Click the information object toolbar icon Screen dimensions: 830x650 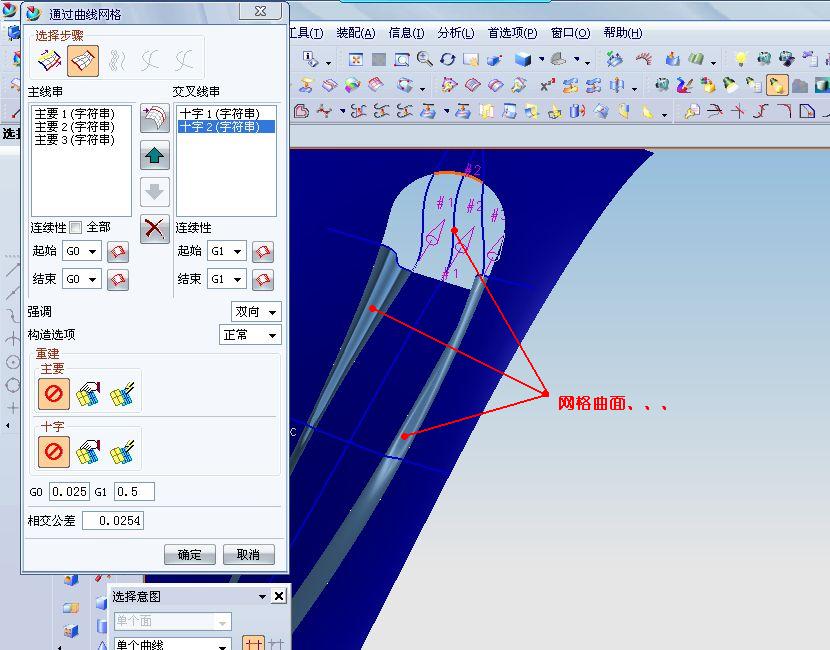point(311,59)
